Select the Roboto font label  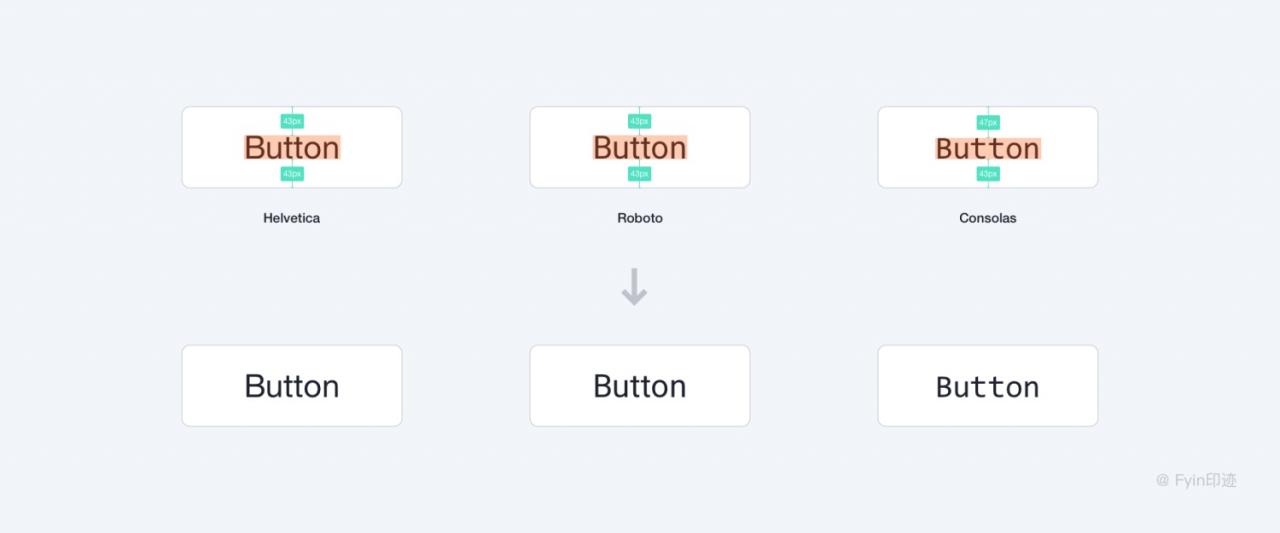(x=639, y=218)
